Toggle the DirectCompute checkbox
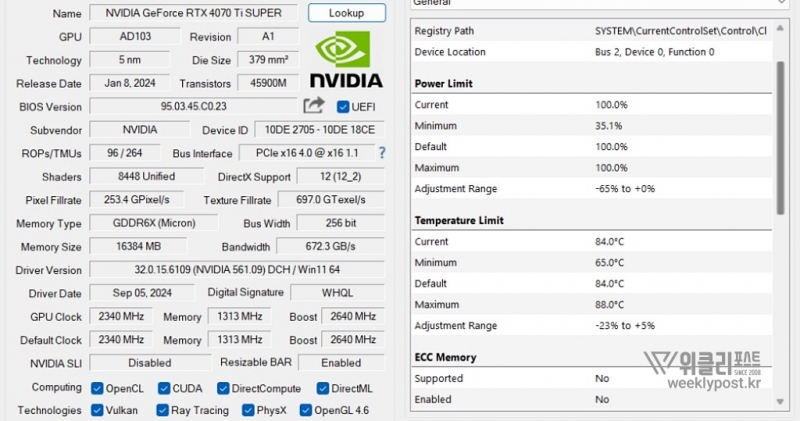 click(x=224, y=388)
